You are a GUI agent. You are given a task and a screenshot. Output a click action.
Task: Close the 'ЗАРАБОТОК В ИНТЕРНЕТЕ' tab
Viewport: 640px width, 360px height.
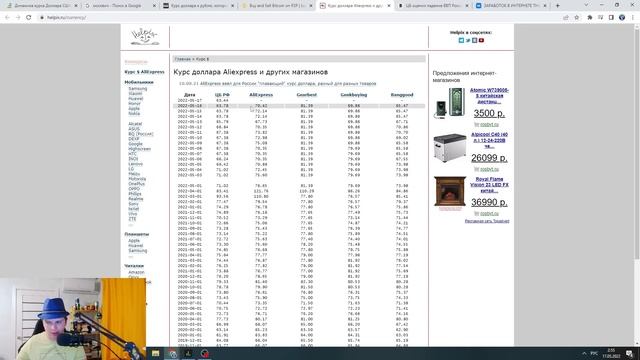pyautogui.click(x=545, y=6)
